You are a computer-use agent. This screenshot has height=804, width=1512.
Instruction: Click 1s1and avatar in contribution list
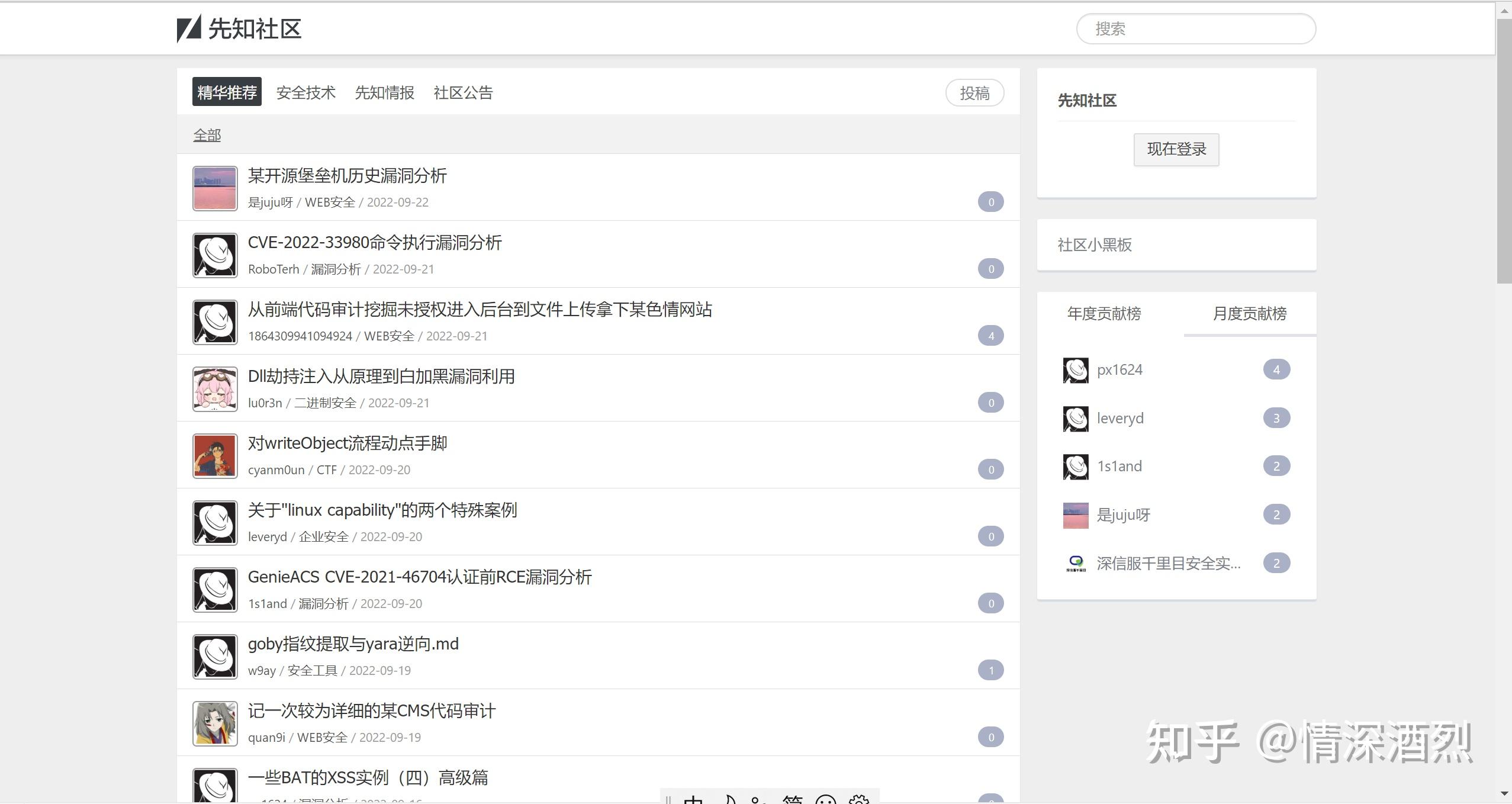click(x=1076, y=467)
